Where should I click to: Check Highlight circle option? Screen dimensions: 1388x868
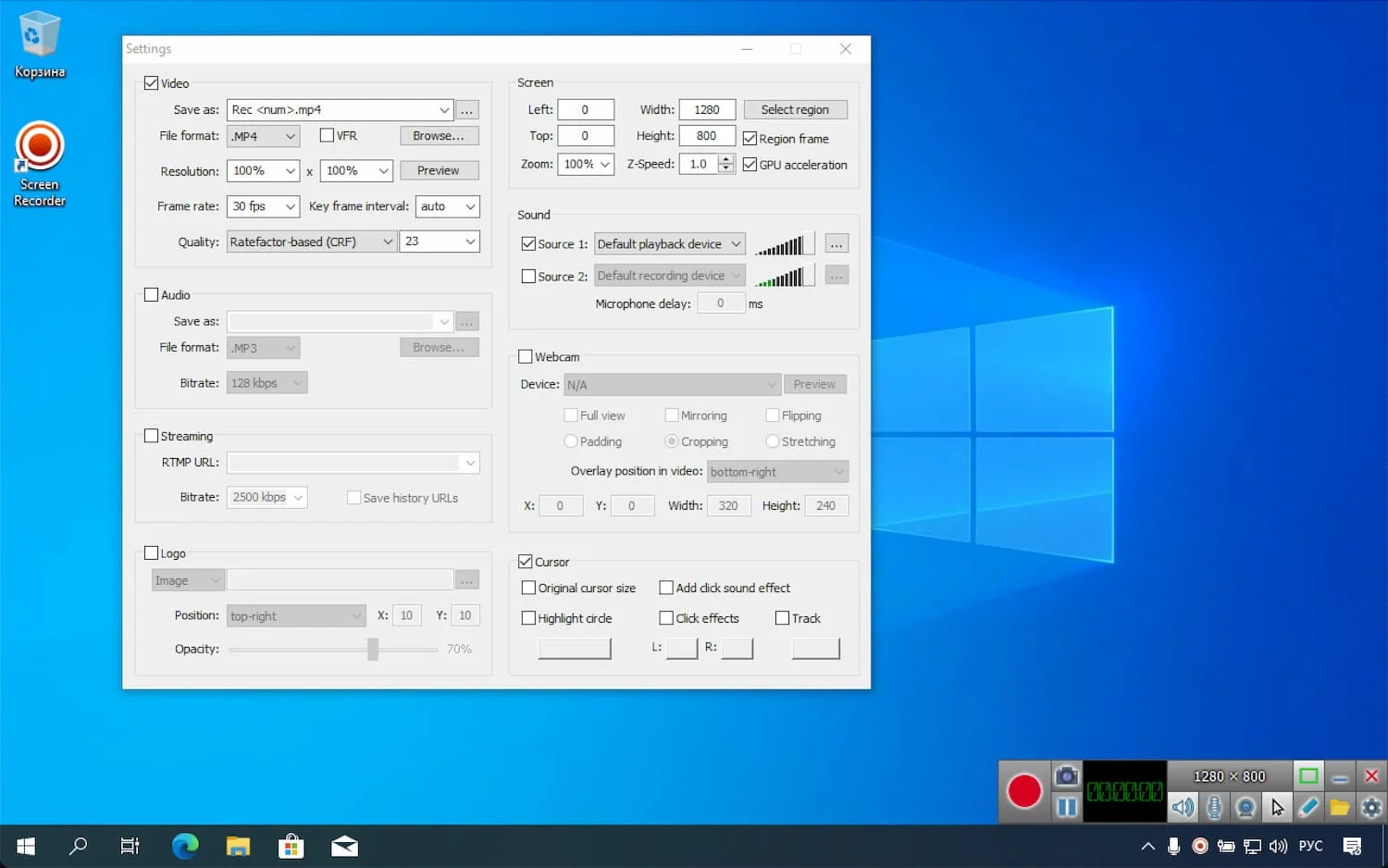[528, 618]
